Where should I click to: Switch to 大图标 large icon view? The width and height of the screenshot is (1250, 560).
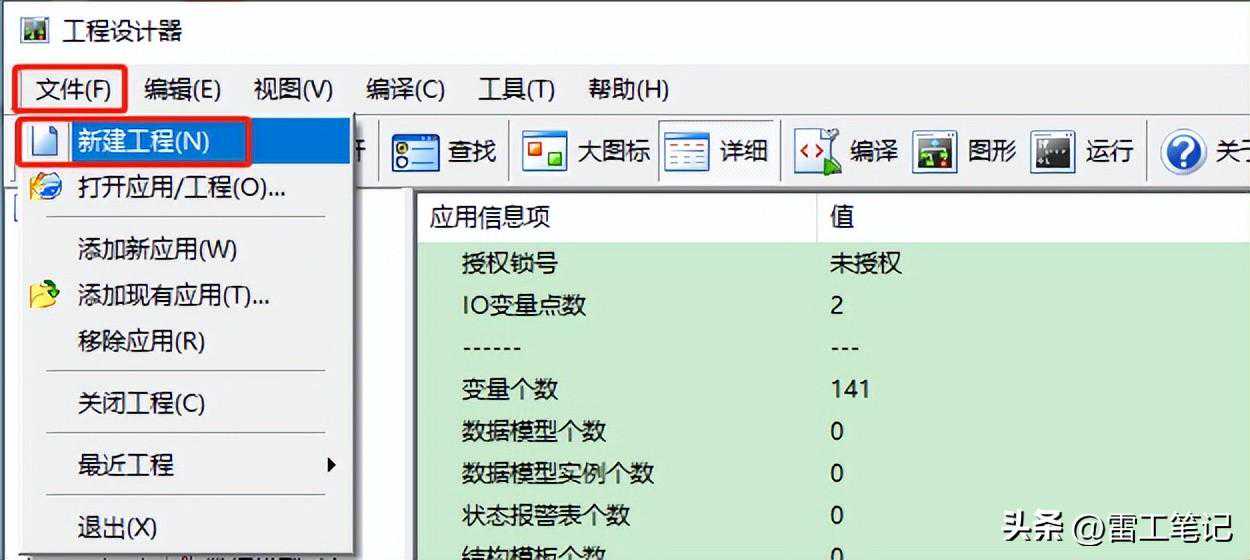545,152
